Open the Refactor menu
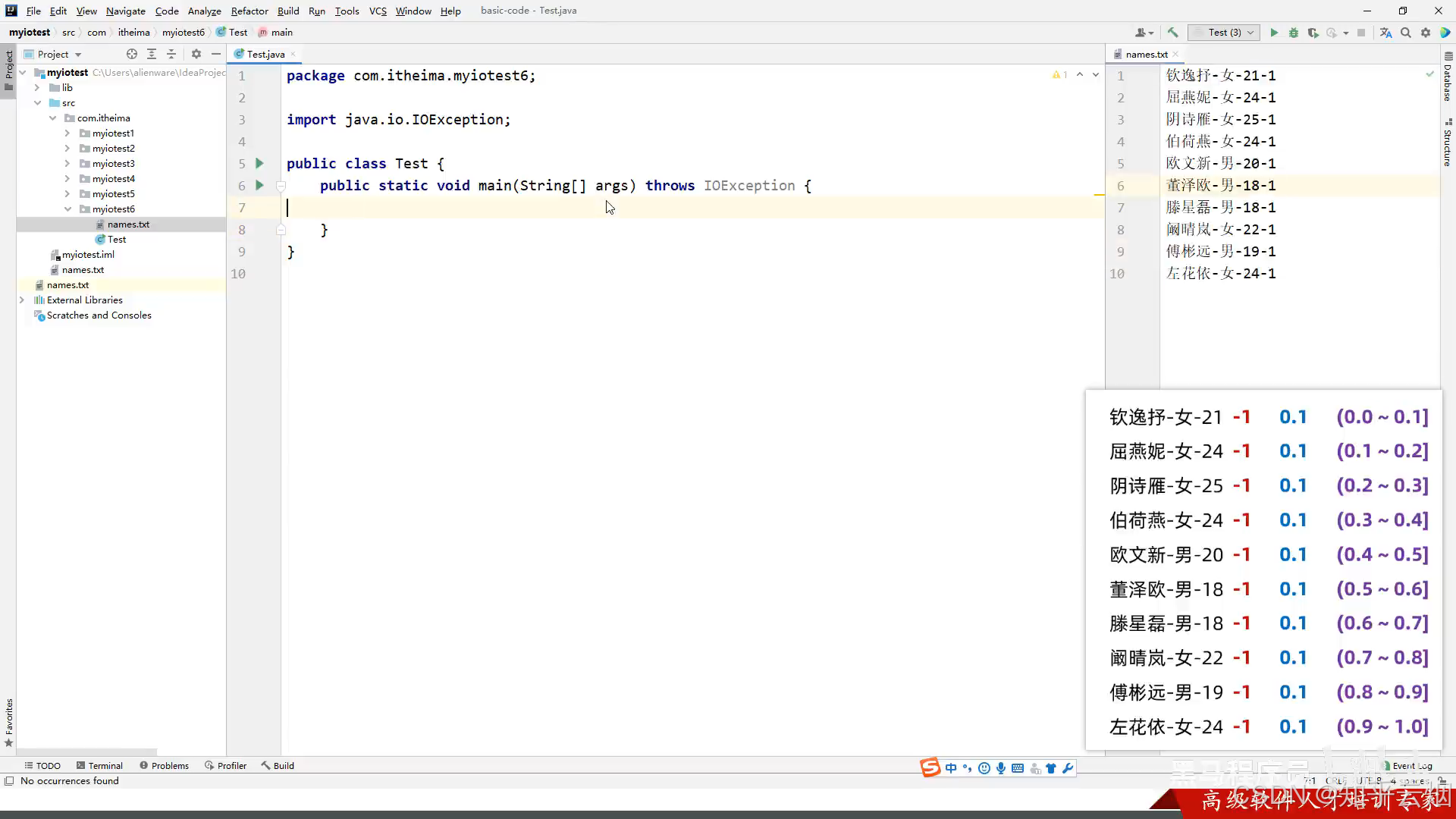The image size is (1456, 819). click(249, 11)
